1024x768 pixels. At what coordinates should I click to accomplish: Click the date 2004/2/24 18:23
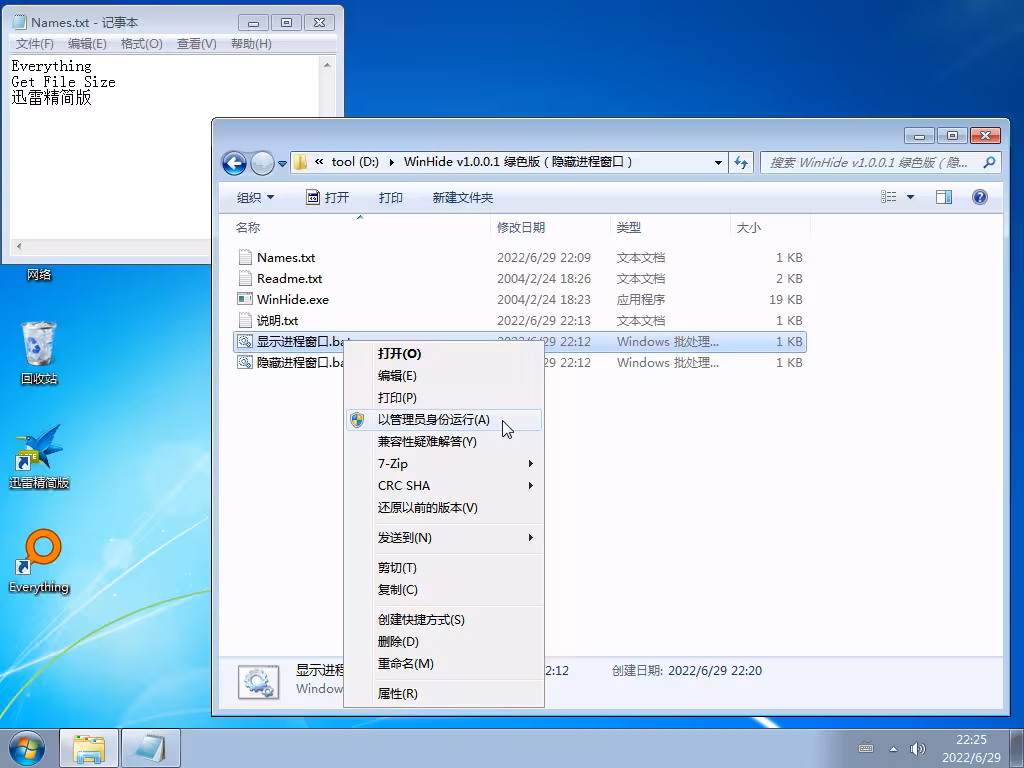click(x=543, y=299)
